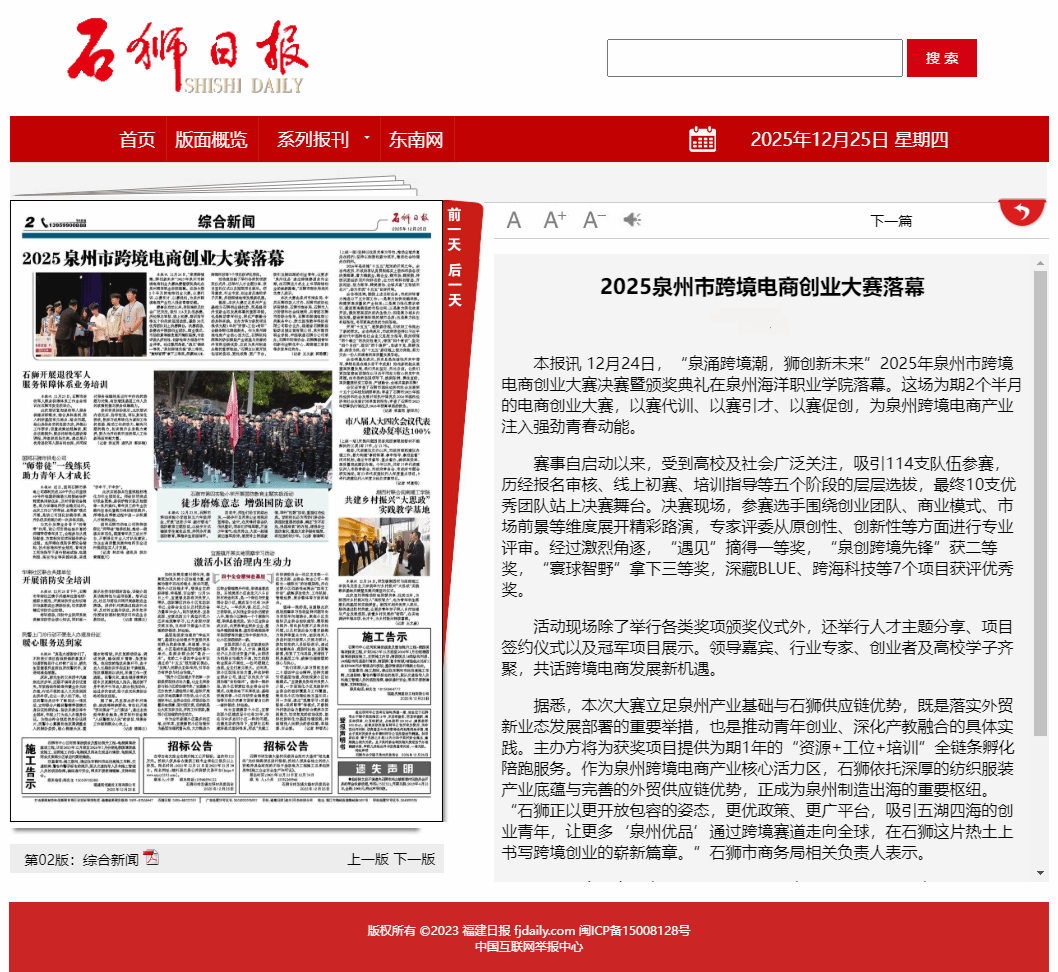Click the speaker read-aloud icon
This screenshot has height=972, width=1058.
pos(632,220)
